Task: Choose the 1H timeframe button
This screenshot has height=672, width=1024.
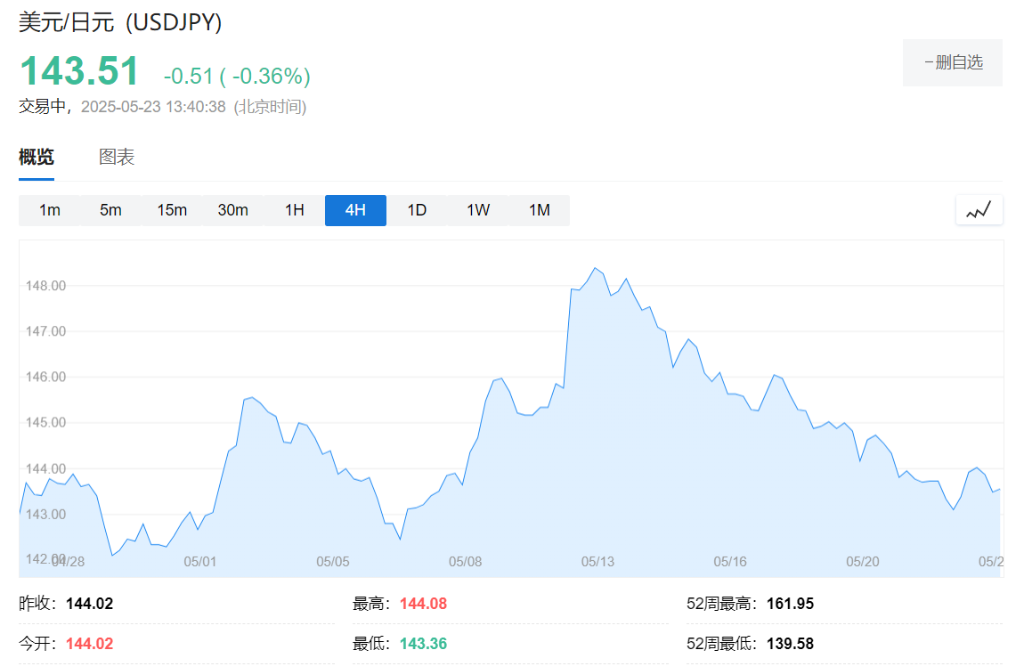Action: pos(294,210)
